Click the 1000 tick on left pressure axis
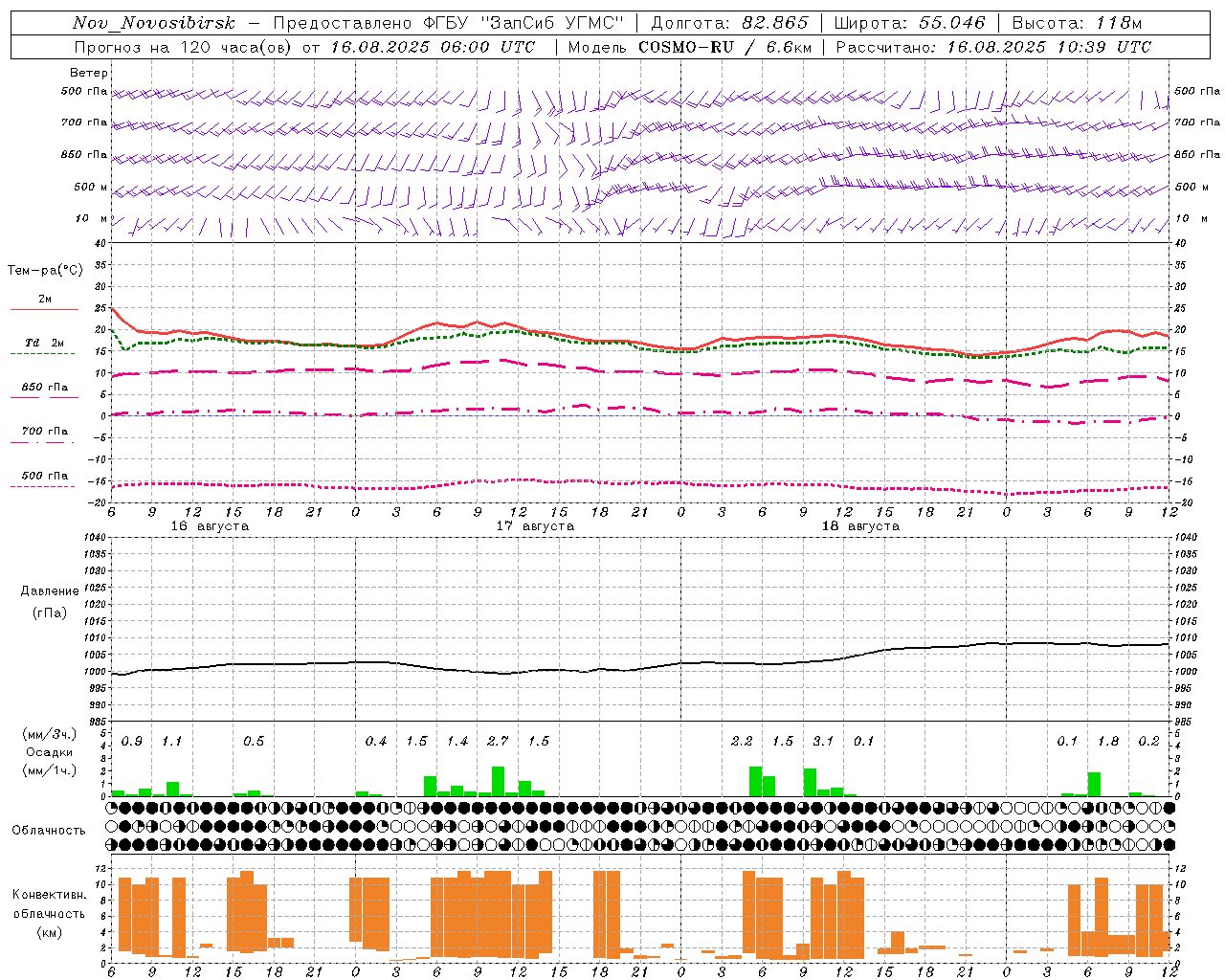 (95, 672)
